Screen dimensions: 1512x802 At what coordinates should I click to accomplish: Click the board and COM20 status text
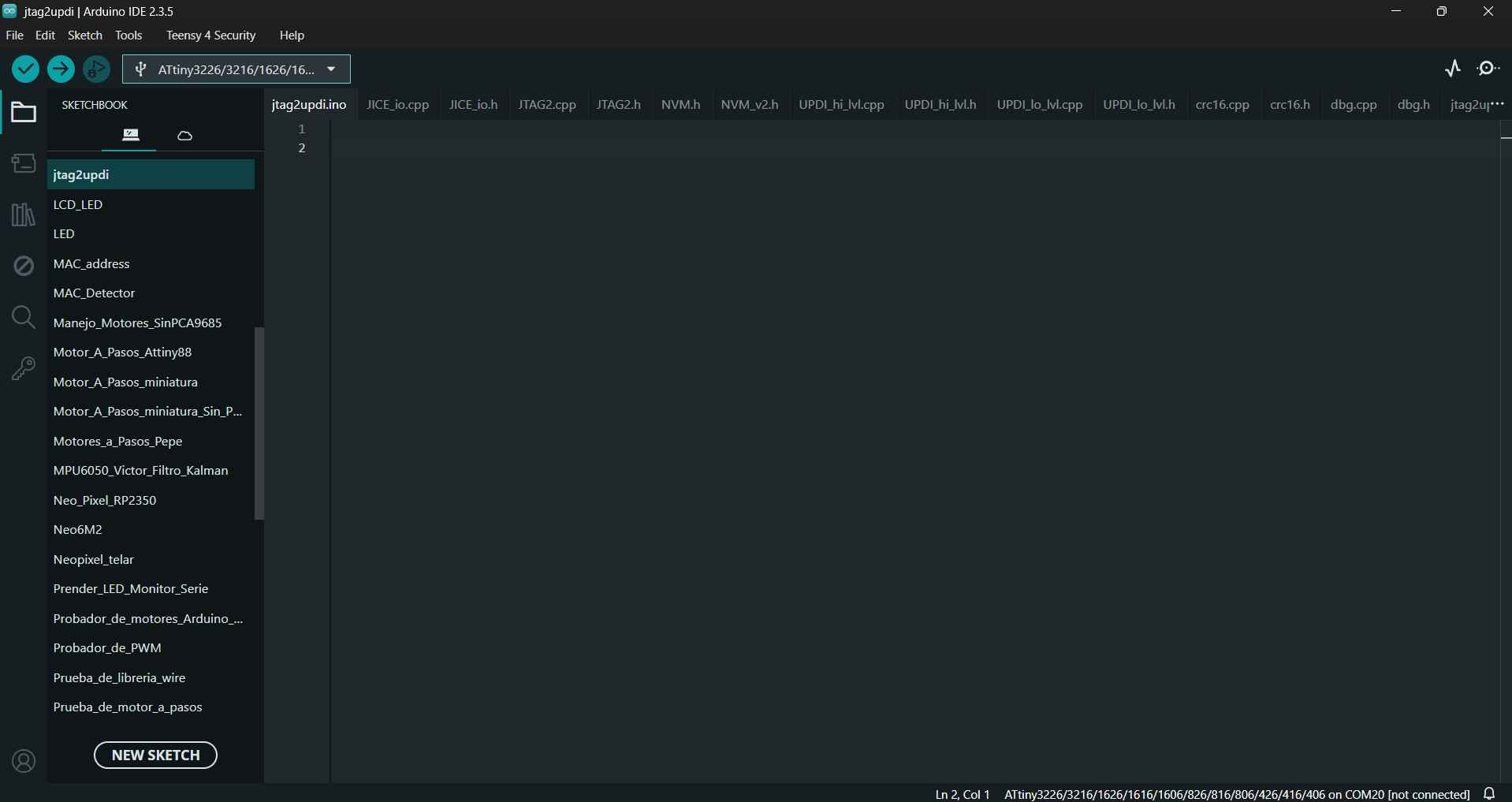[x=1237, y=794]
